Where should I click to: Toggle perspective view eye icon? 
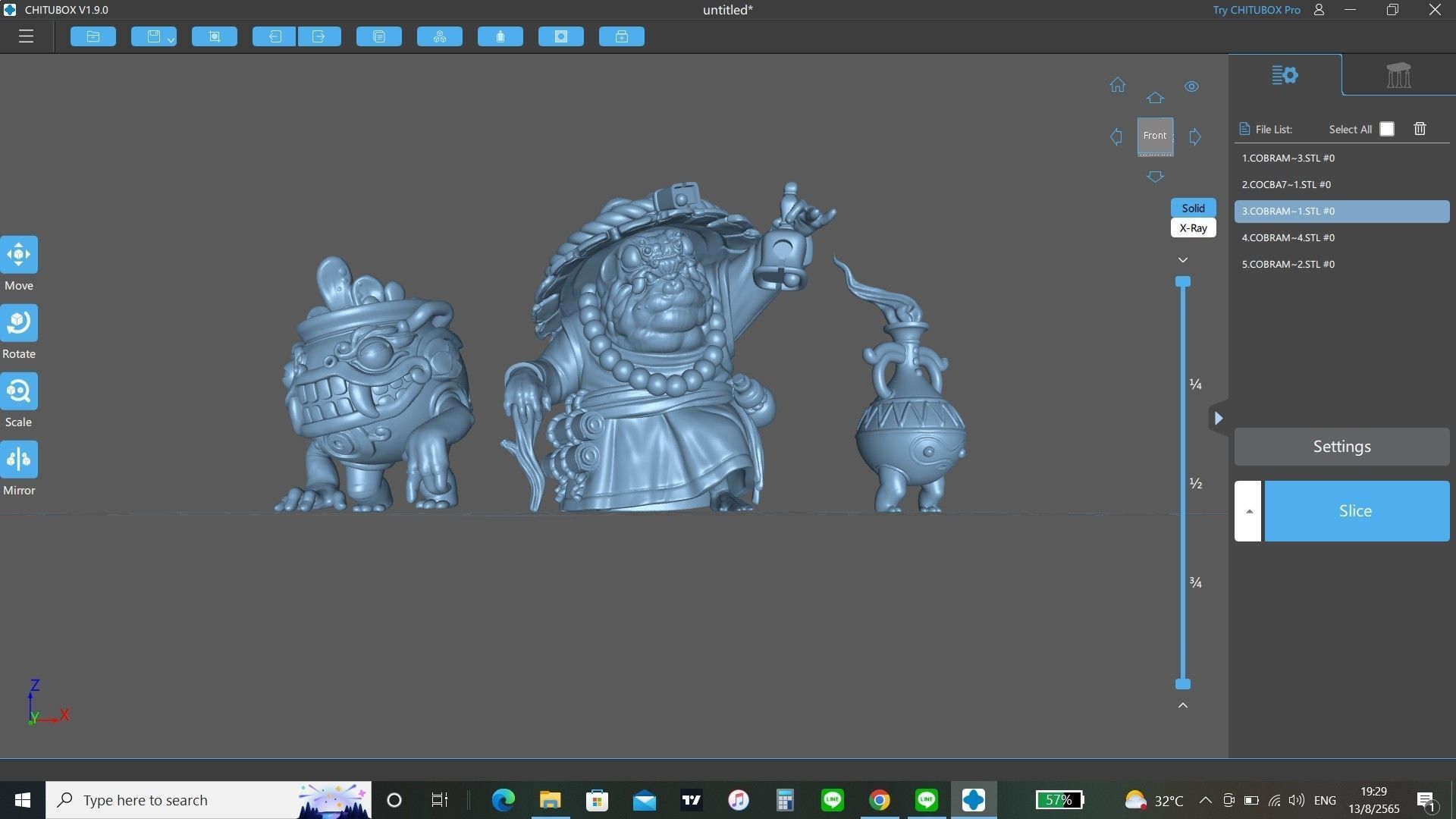click(1192, 86)
